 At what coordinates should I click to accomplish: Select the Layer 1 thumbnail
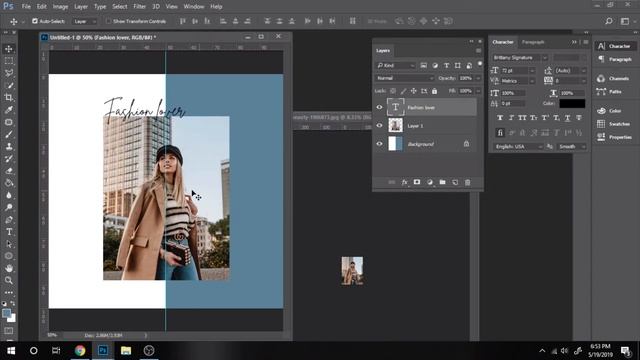click(x=395, y=125)
